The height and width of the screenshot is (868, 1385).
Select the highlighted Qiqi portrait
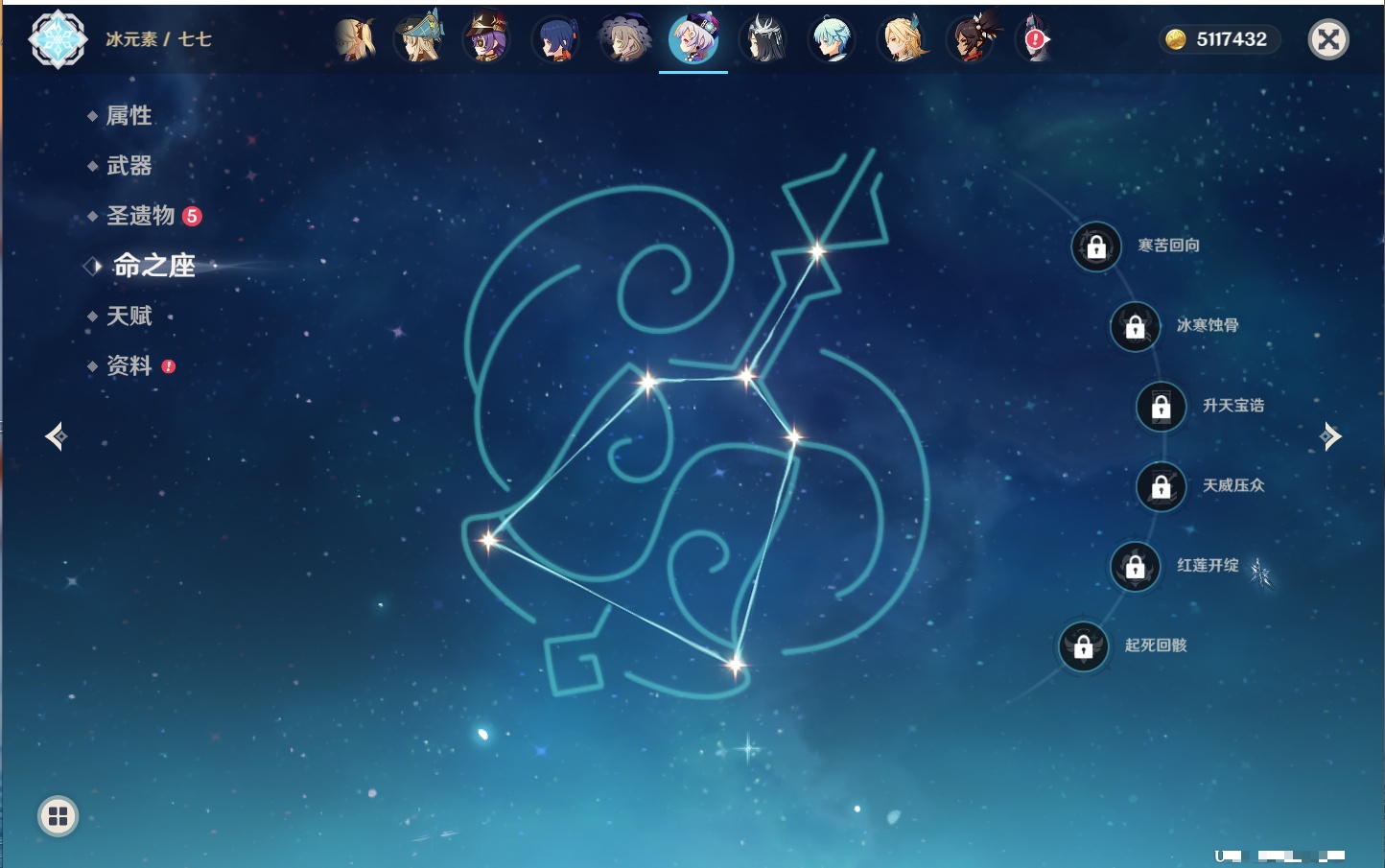[x=693, y=39]
